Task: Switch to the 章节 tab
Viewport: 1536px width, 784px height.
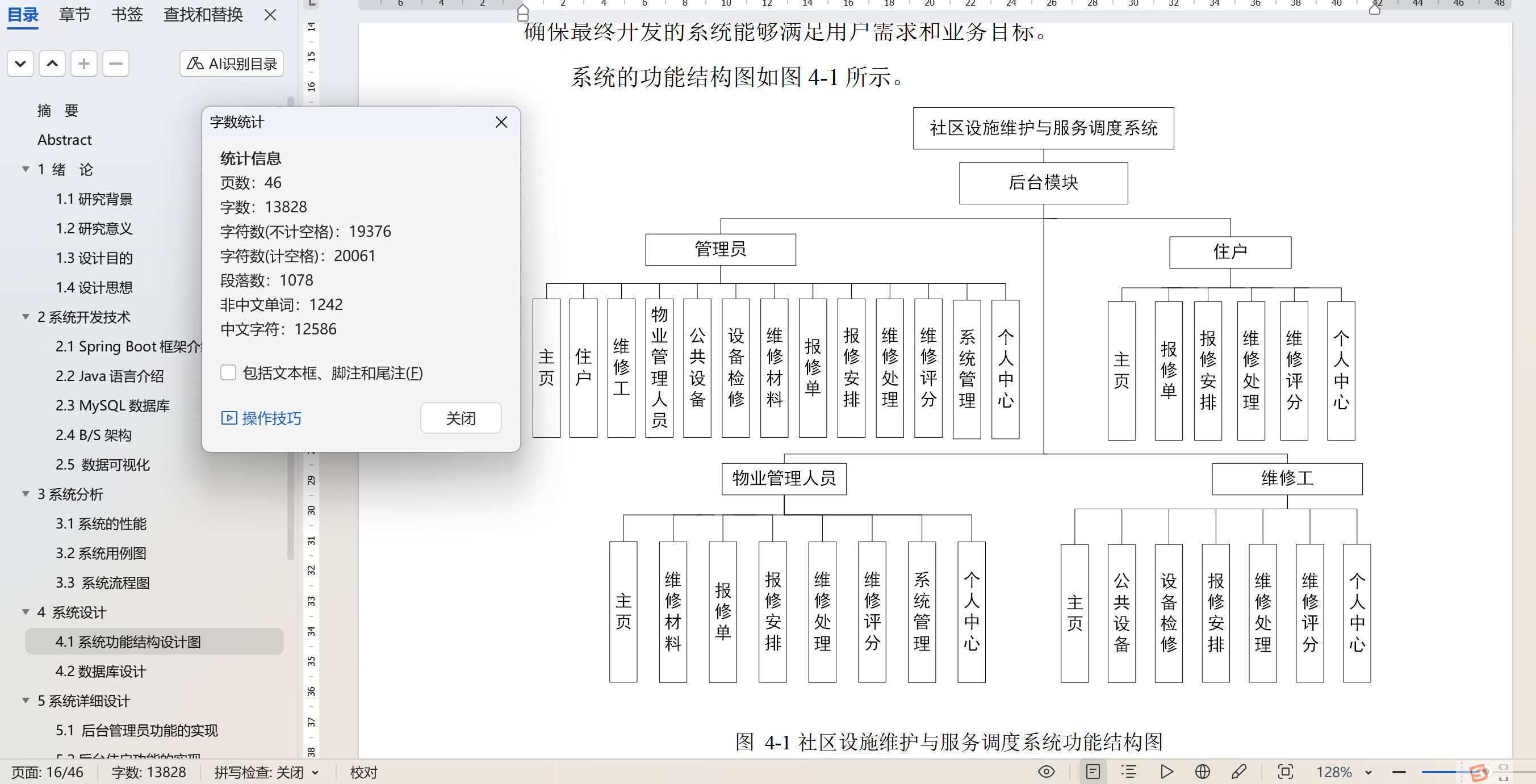Action: 74,14
